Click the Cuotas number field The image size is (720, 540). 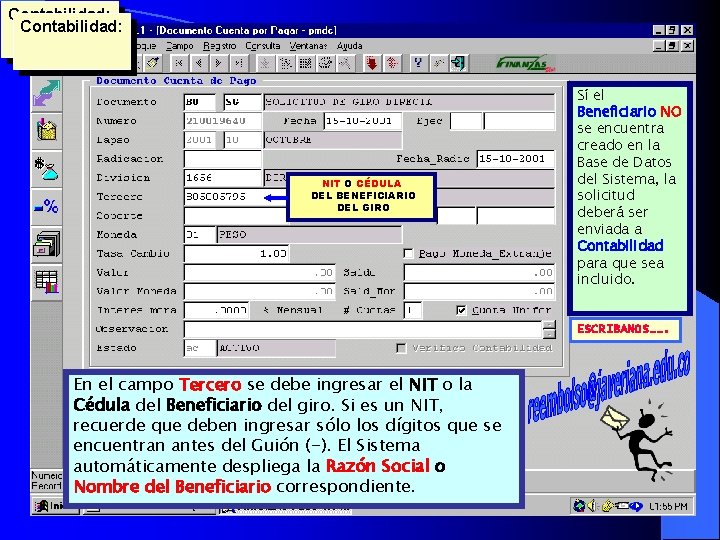coord(413,310)
